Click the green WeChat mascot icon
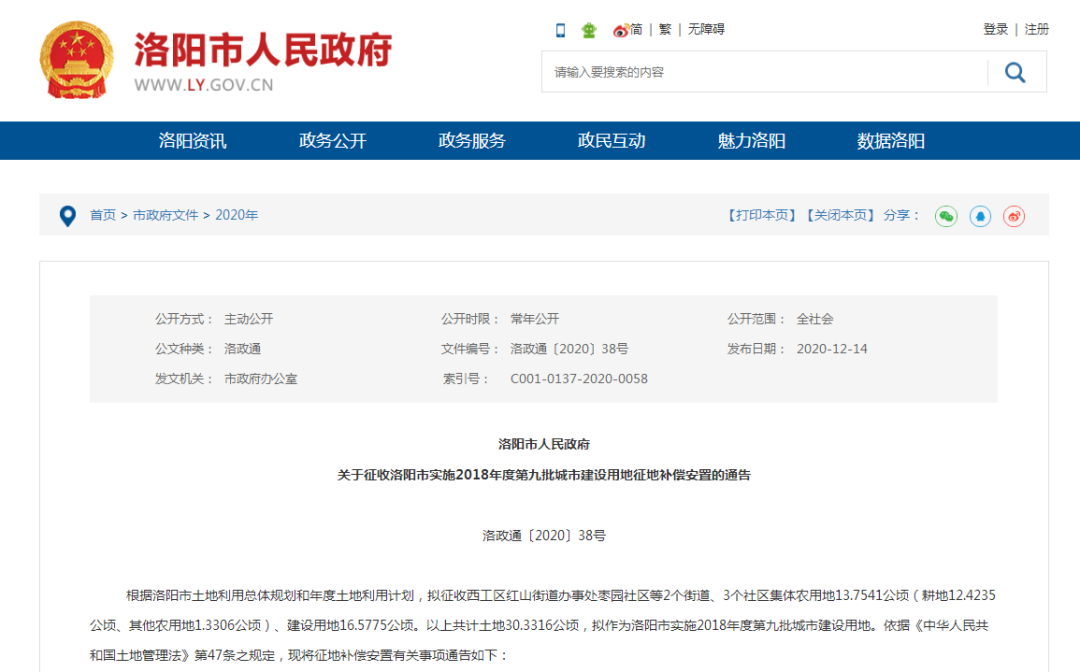1080x672 pixels. point(589,30)
